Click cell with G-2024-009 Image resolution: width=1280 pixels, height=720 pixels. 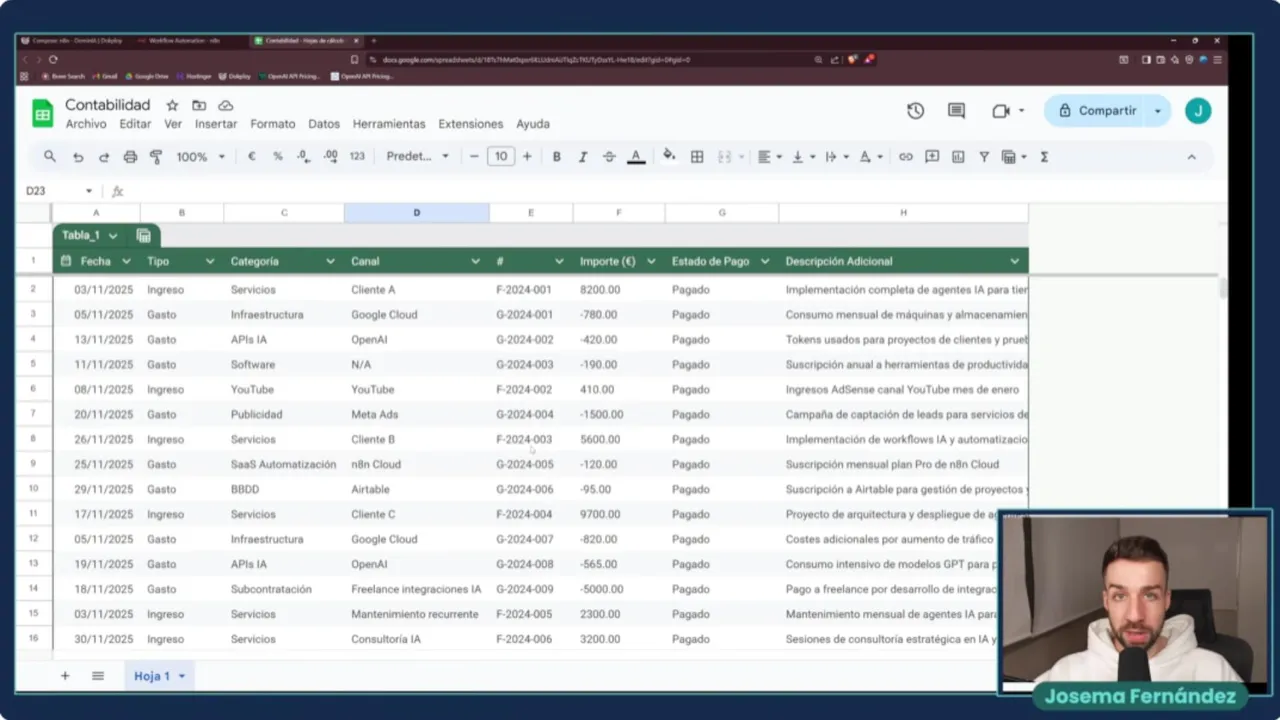531,589
